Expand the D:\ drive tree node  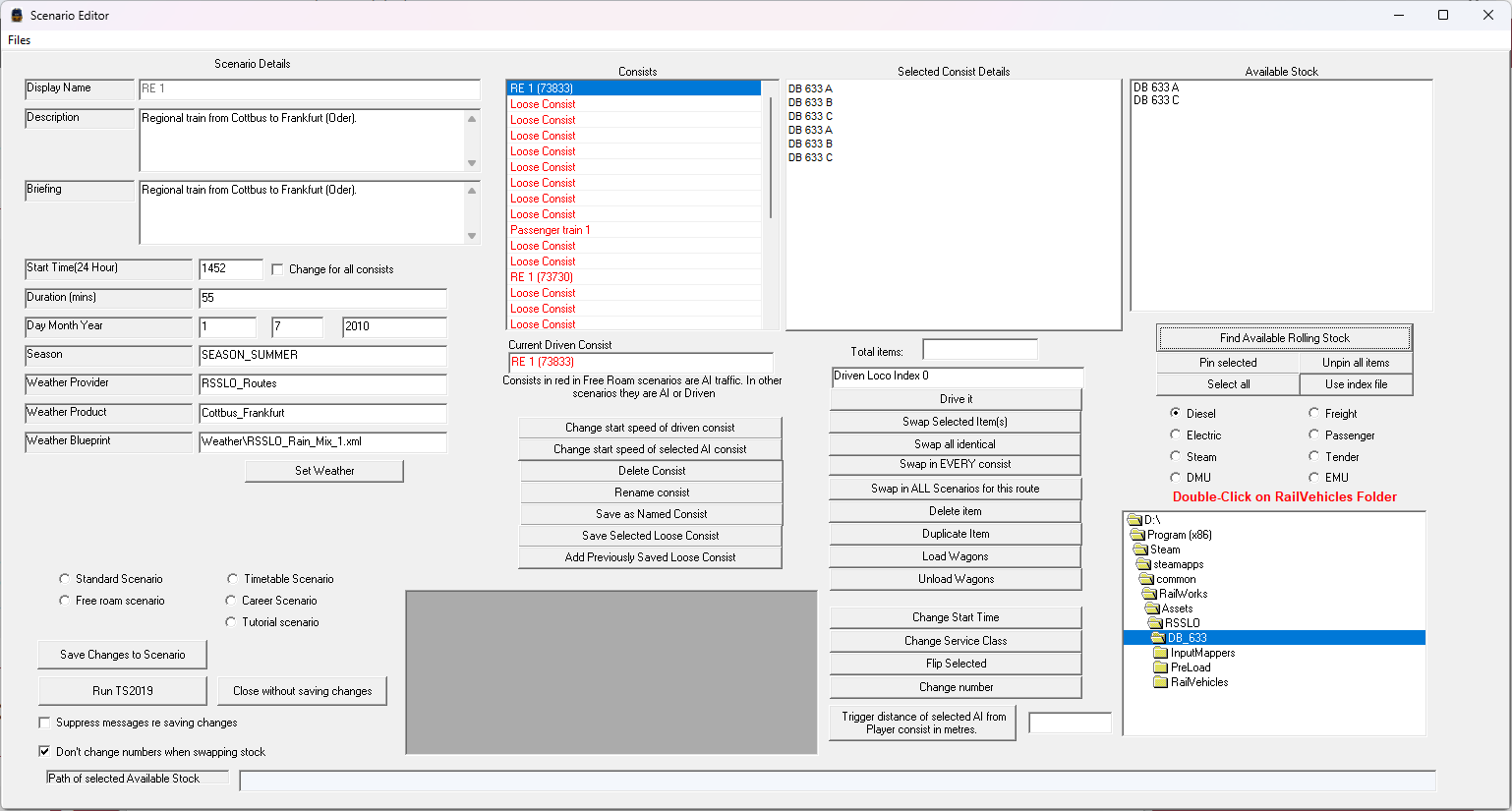click(1134, 520)
